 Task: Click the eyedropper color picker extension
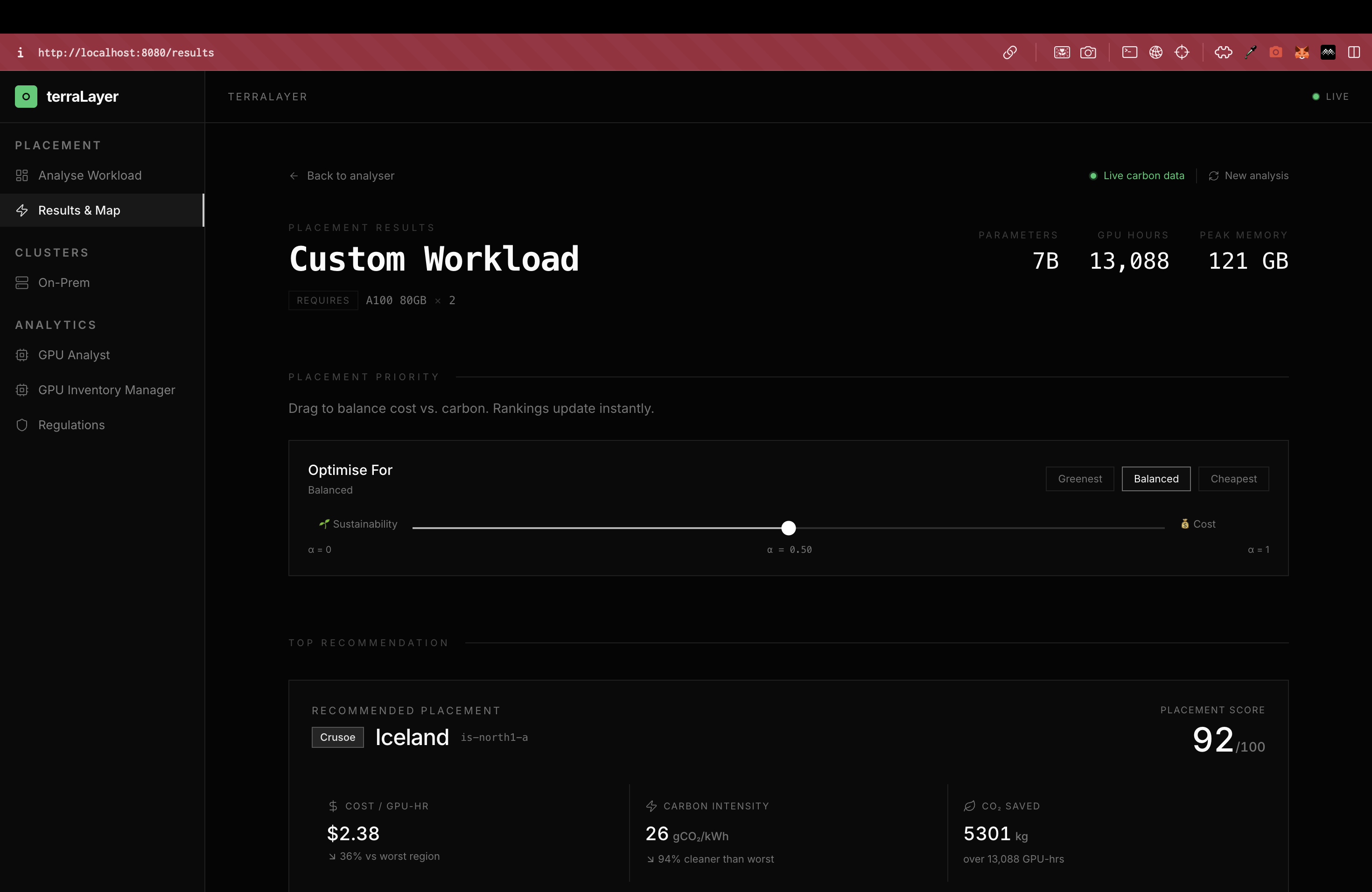[1250, 52]
